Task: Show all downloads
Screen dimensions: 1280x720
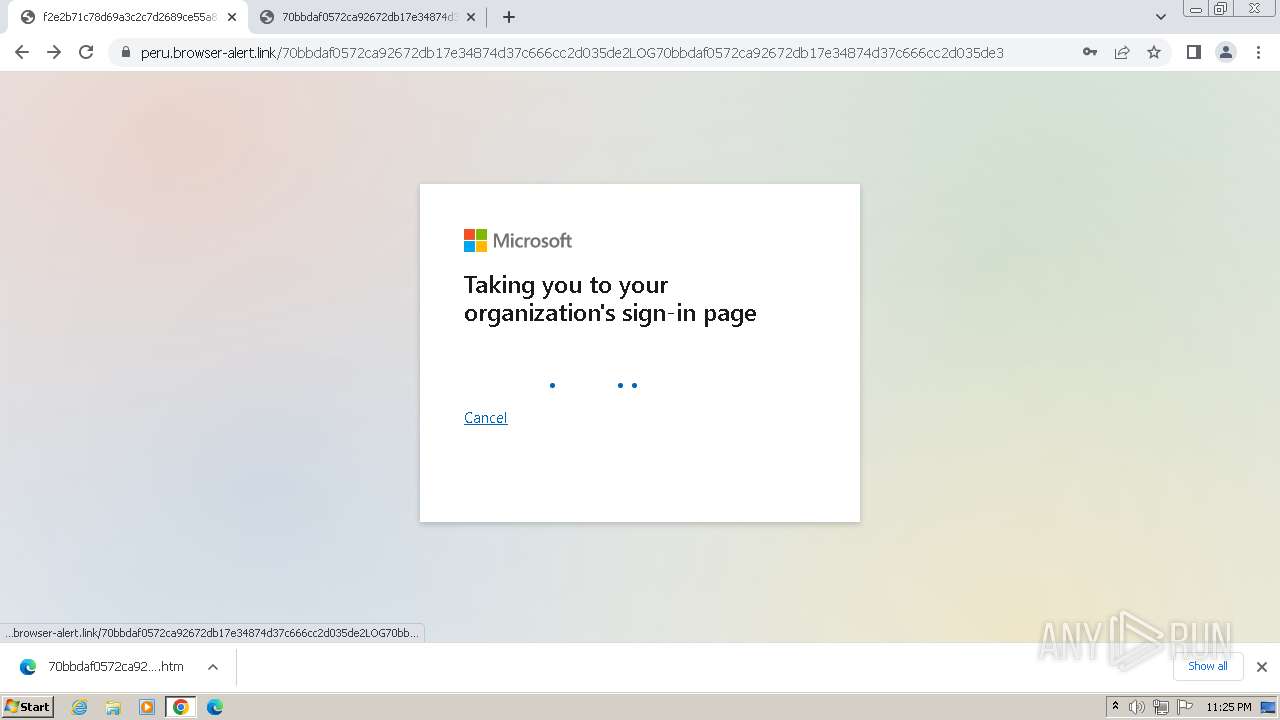Action: [x=1207, y=666]
